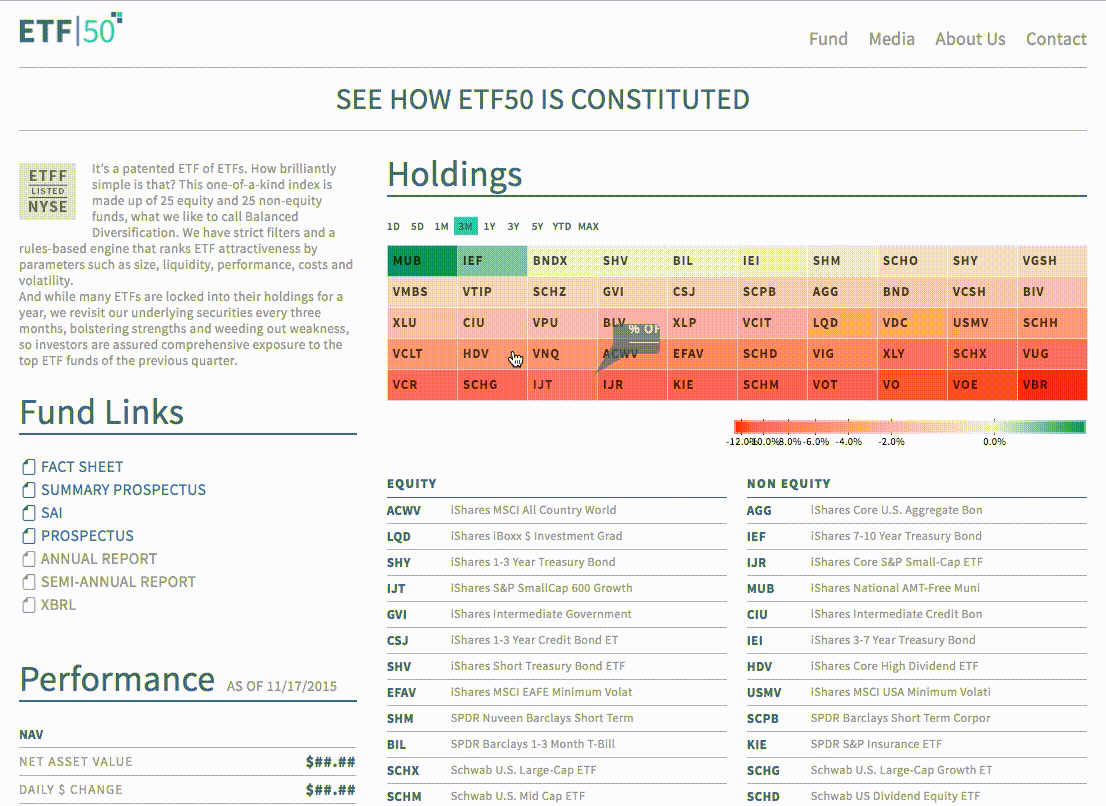1106x806 pixels.
Task: Select the VMBS heatmap tile
Action: tap(422, 292)
